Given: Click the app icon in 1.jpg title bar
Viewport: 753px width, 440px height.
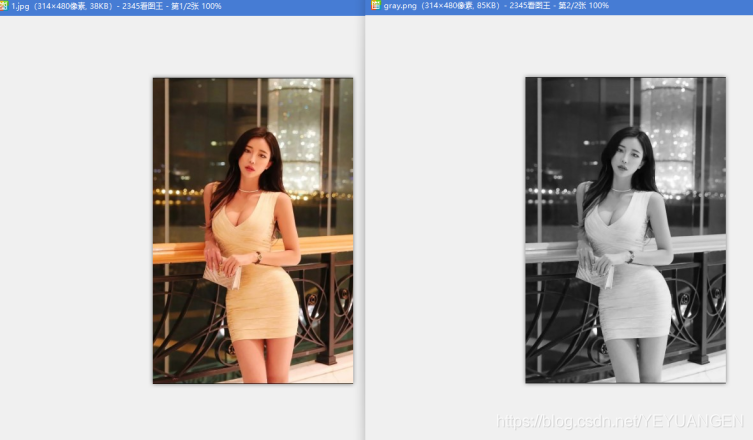Looking at the screenshot, I should tap(5, 6).
